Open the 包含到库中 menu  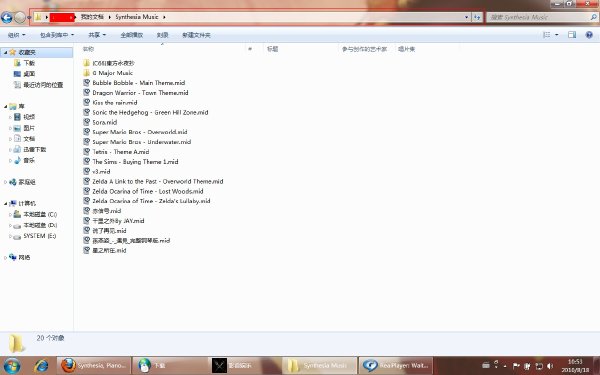pos(57,35)
